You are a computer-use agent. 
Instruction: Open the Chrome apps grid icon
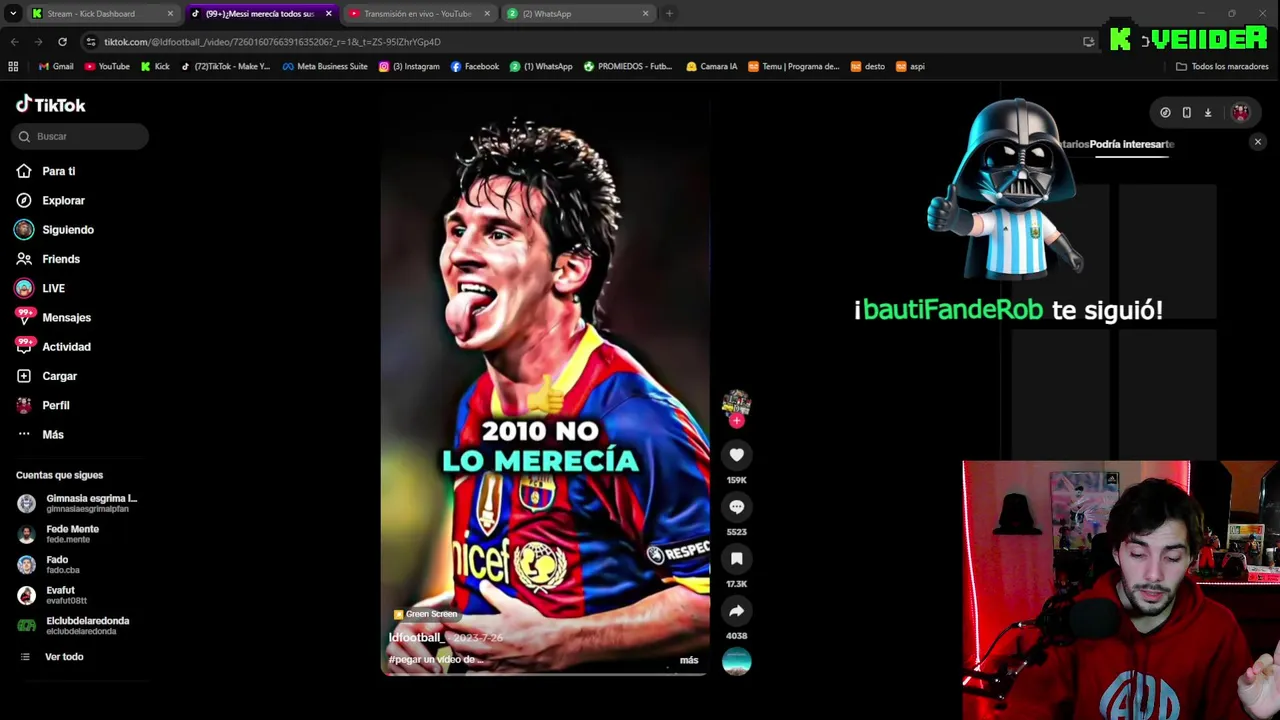(13, 67)
